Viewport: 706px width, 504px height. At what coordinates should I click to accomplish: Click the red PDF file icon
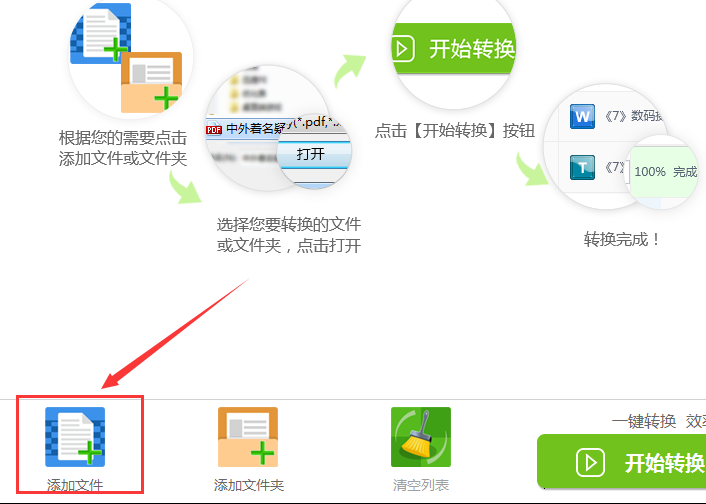pos(214,130)
